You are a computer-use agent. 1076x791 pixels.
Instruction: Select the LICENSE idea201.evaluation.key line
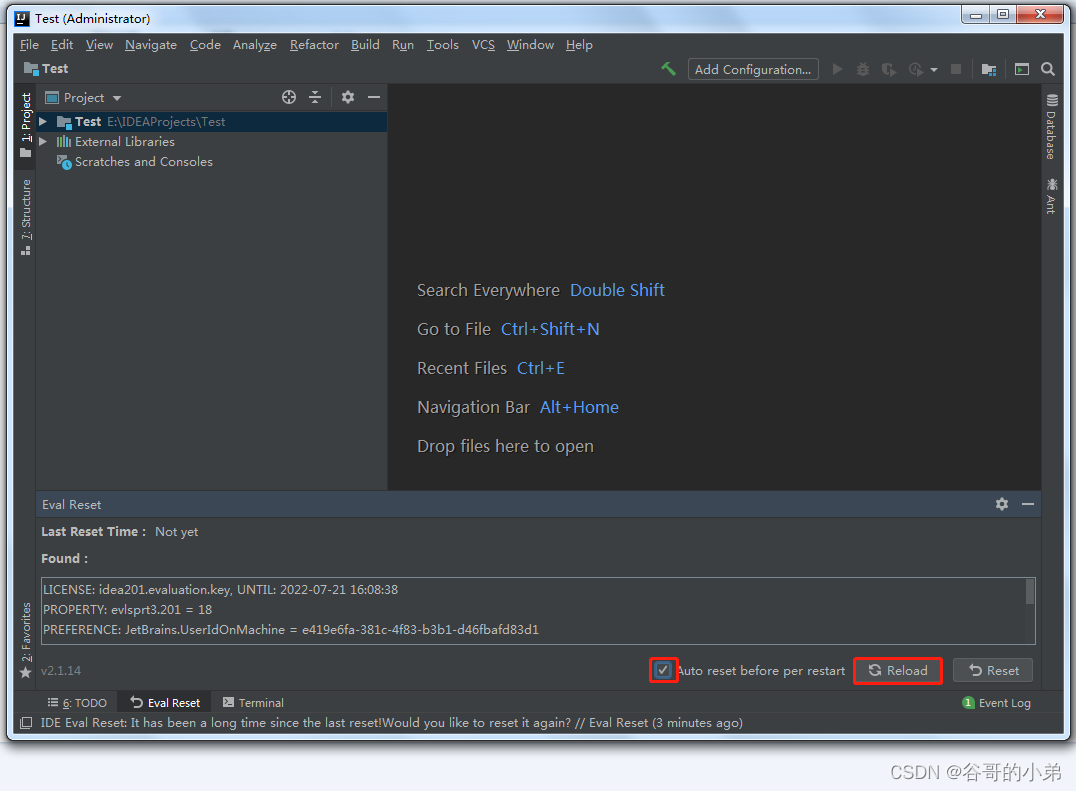point(220,589)
